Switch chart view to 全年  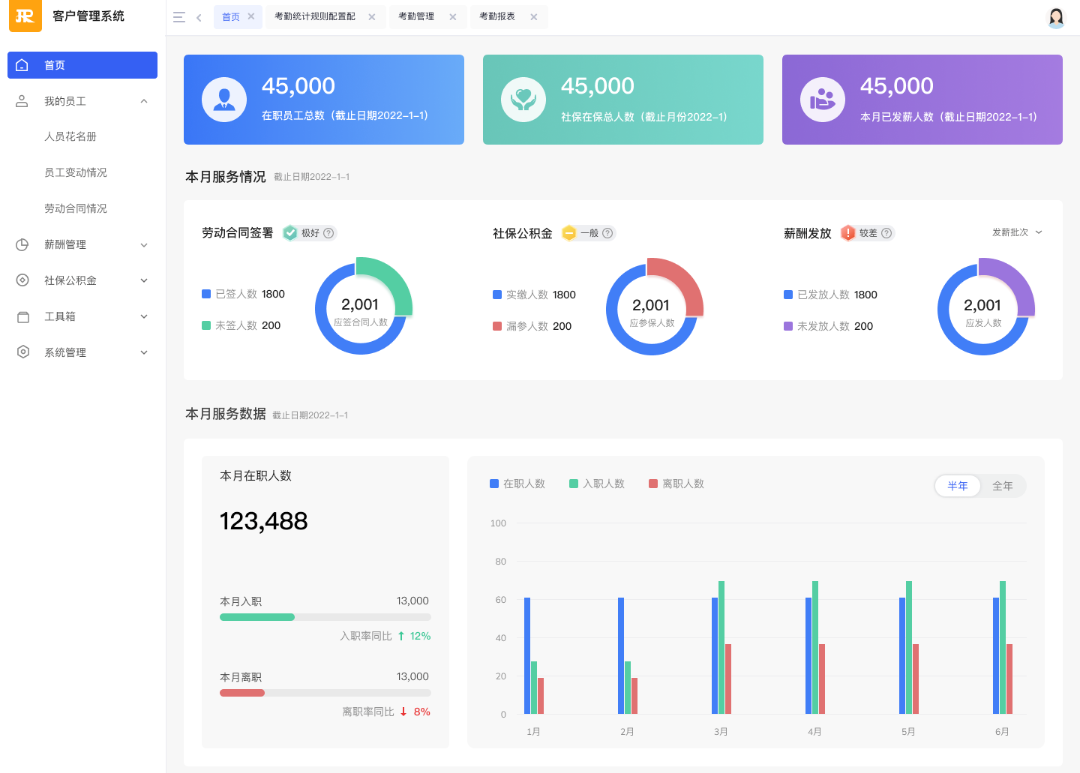(x=1004, y=486)
